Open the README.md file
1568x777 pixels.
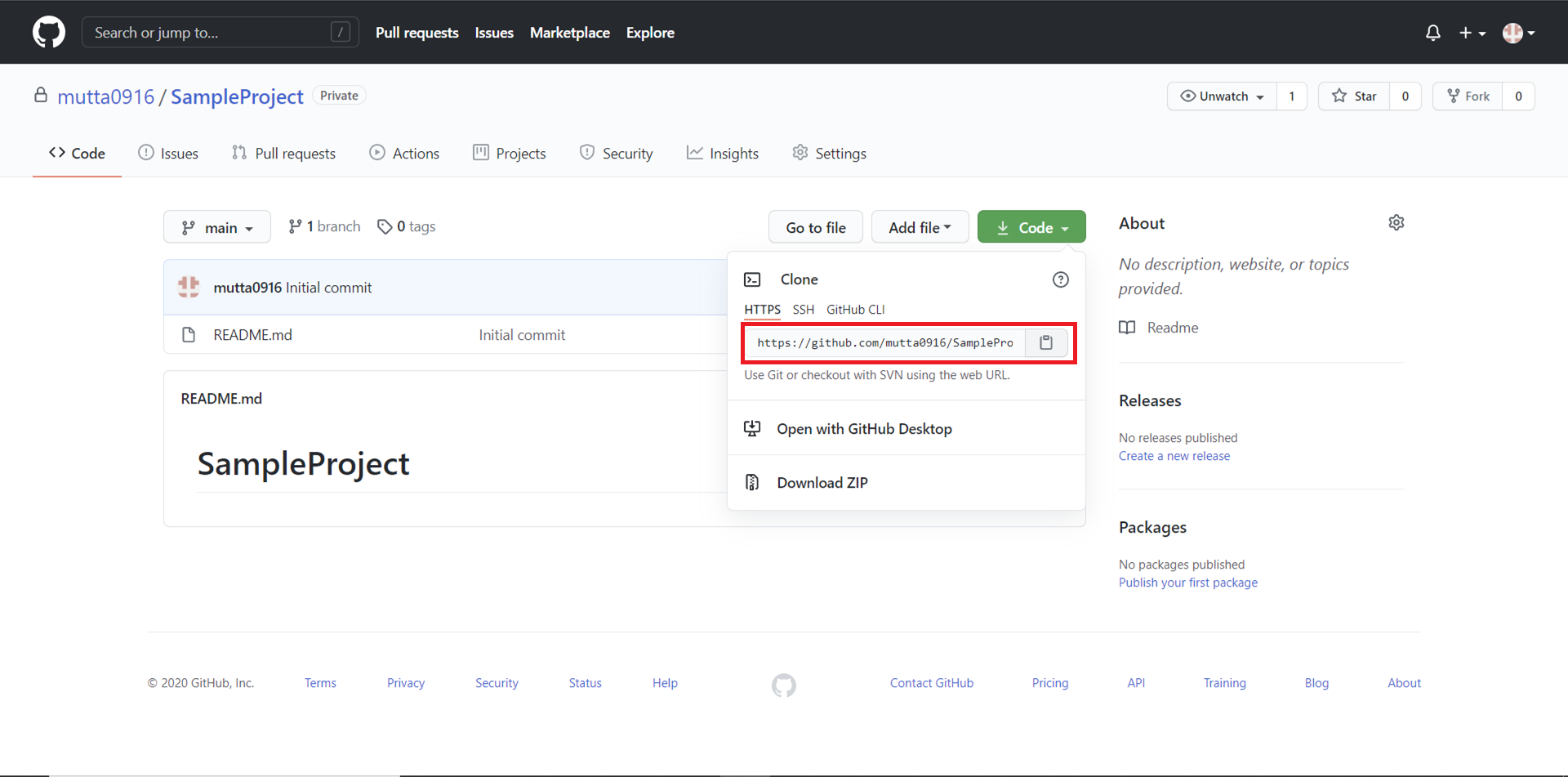[x=252, y=335]
